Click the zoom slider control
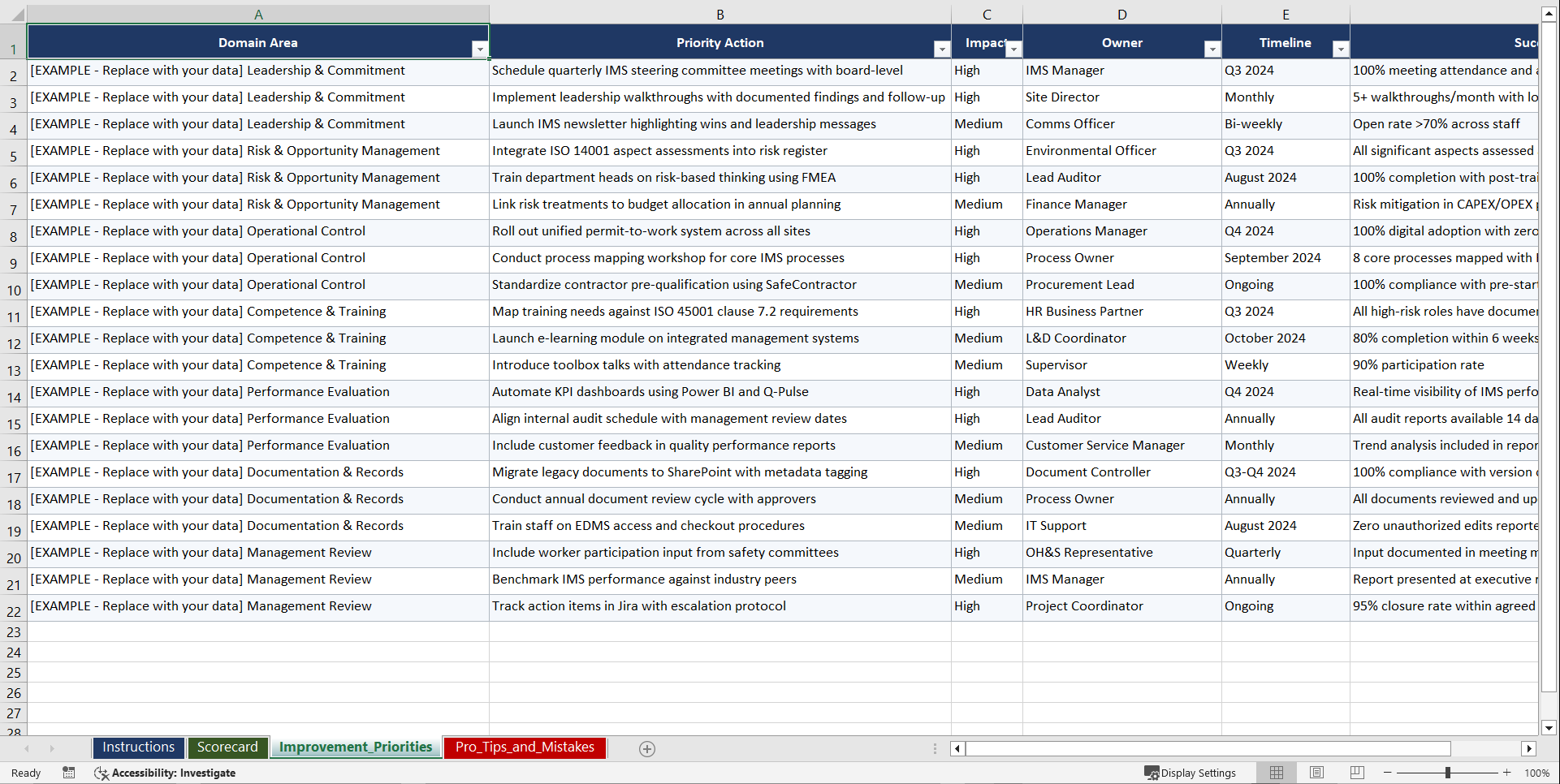Viewport: 1560px width, 784px height. tap(1449, 773)
